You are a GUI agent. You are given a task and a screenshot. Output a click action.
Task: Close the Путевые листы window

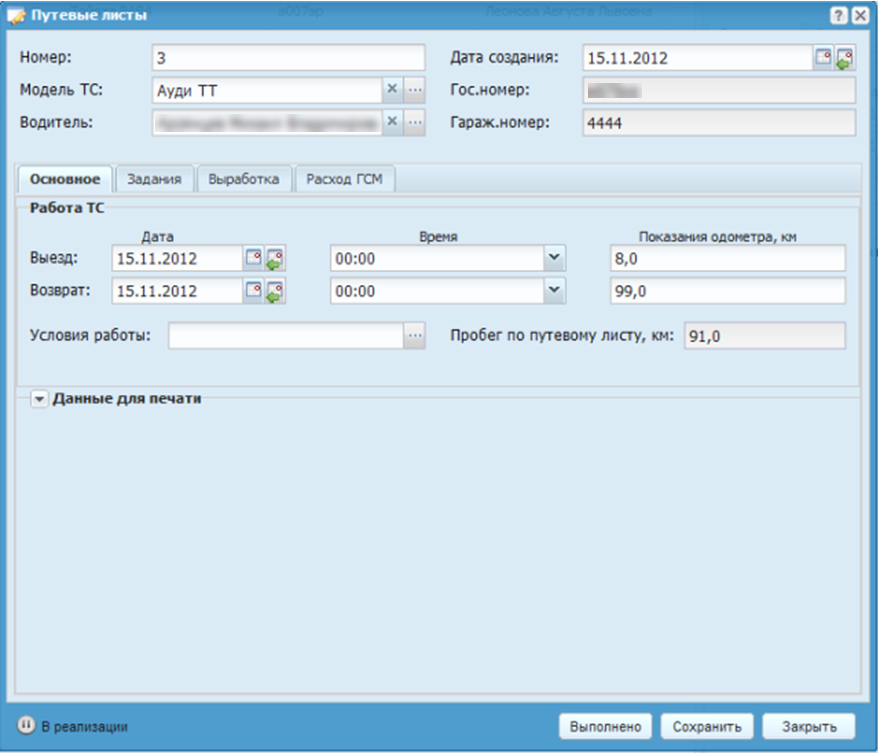[860, 15]
